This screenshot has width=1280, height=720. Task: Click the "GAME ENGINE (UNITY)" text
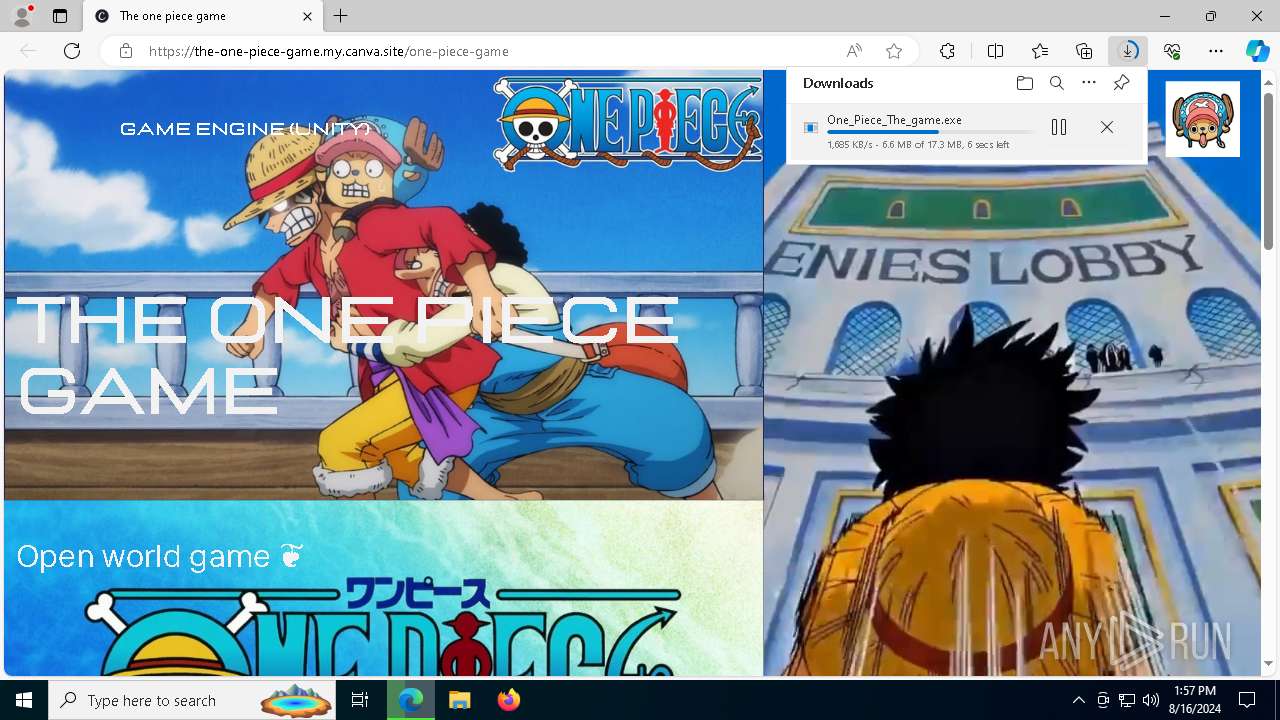[x=245, y=129]
